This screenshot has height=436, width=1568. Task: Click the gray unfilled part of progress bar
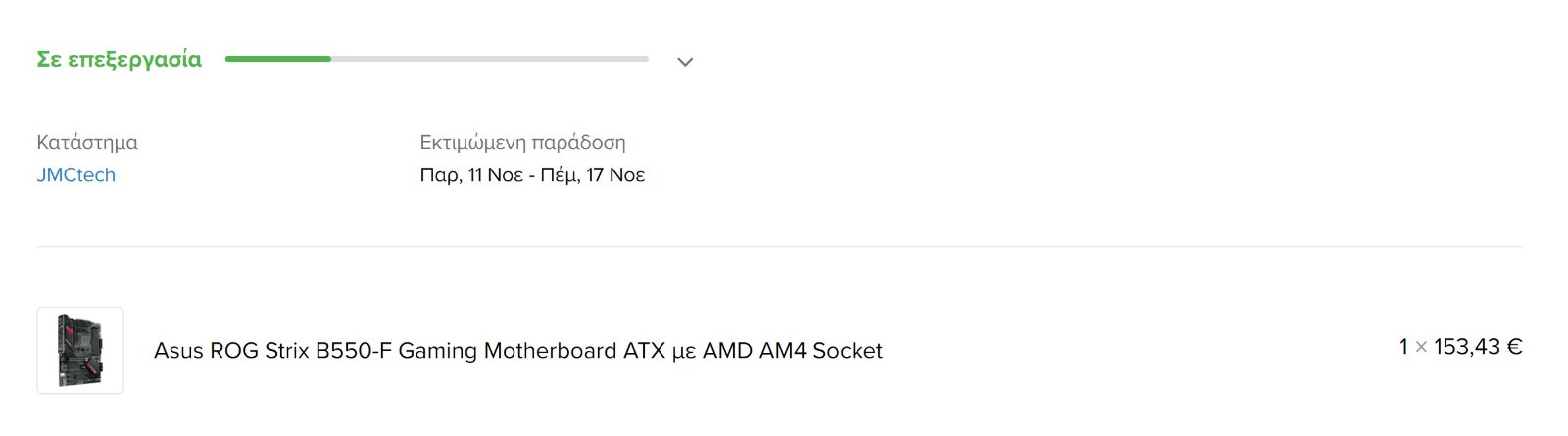[490, 59]
